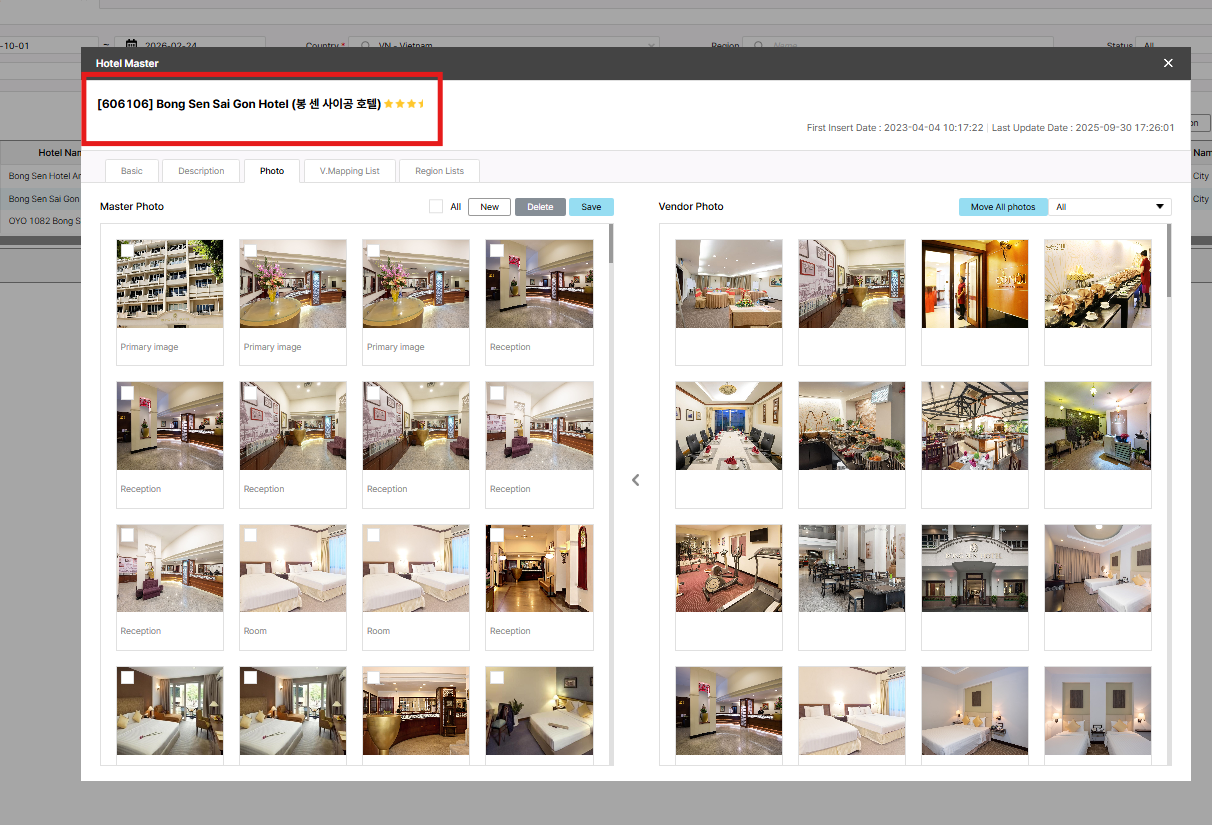
Task: Click the hotel title [606106] Bong Sen Sai Gon Hotel
Action: click(238, 104)
